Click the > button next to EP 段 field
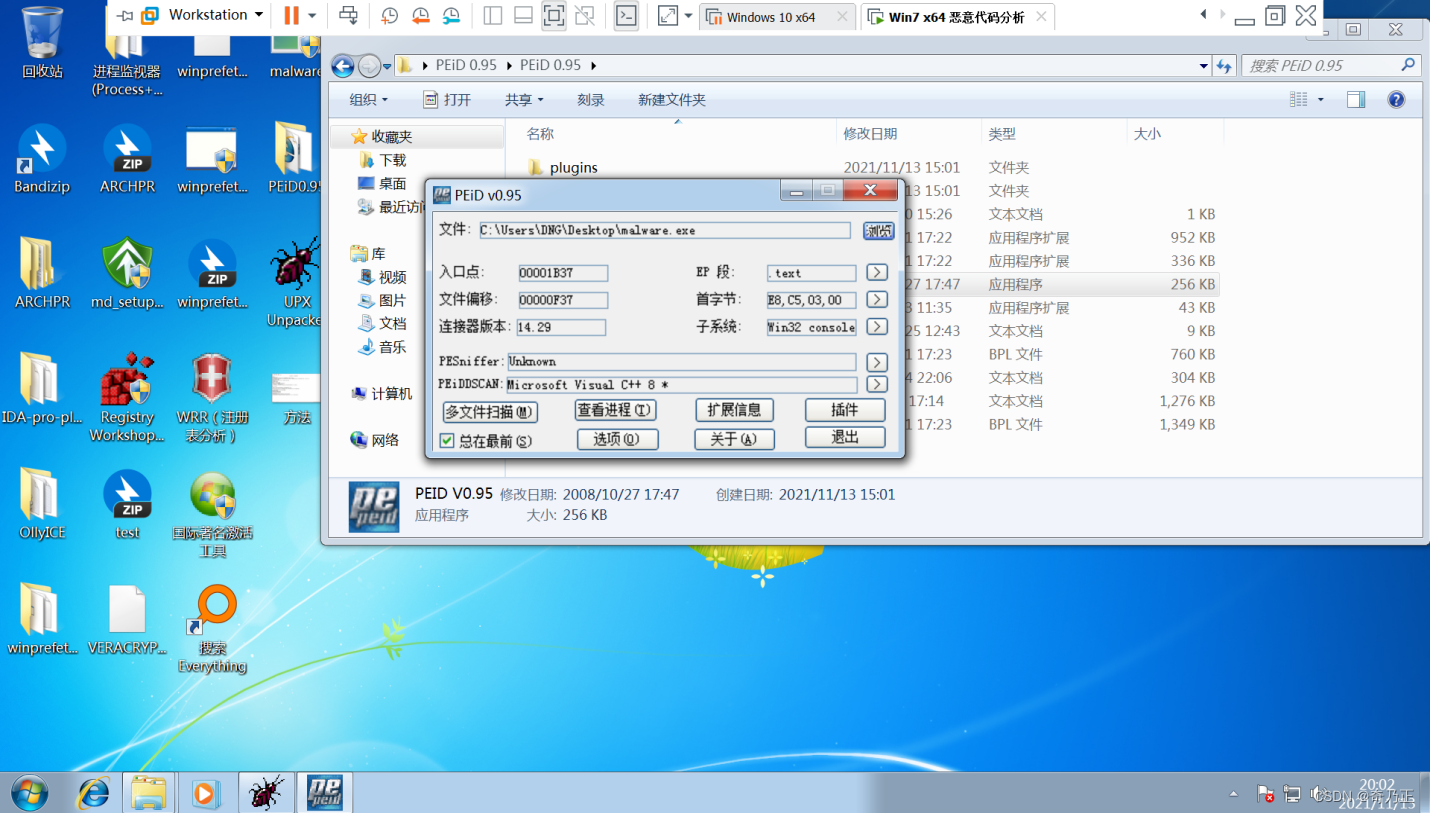 coord(876,273)
